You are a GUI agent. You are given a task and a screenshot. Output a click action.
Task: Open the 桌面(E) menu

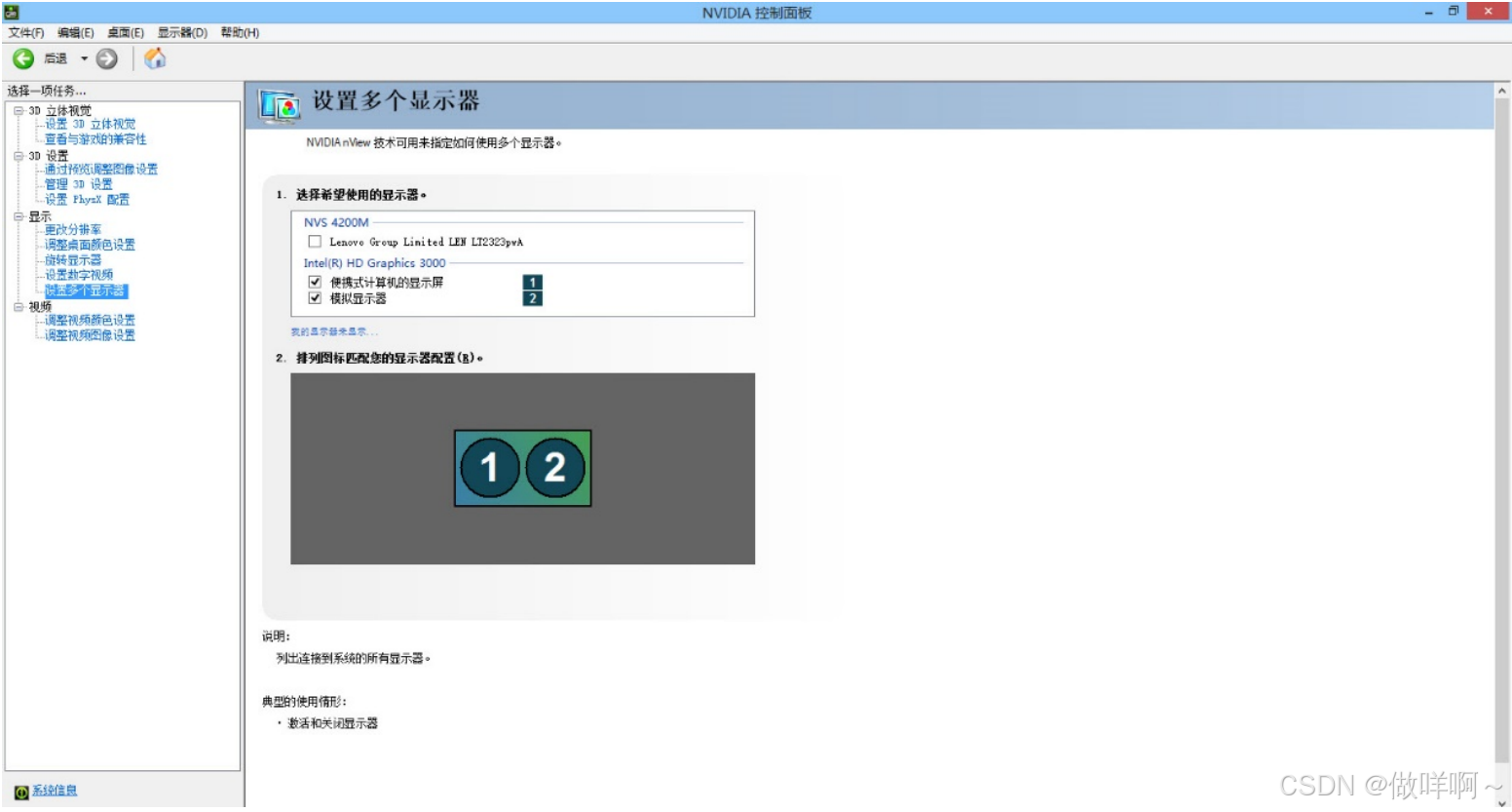point(126,32)
